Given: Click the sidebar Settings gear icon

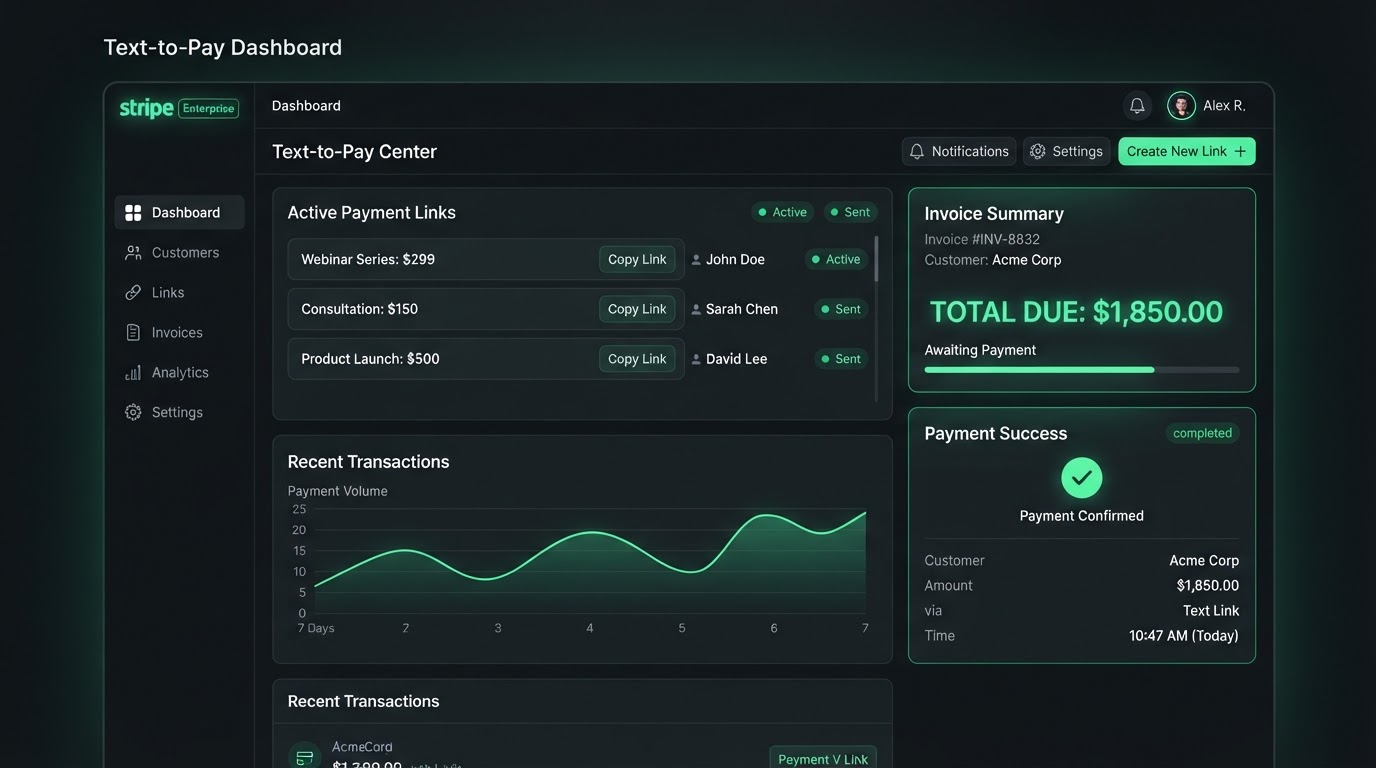Looking at the screenshot, I should click(x=133, y=412).
